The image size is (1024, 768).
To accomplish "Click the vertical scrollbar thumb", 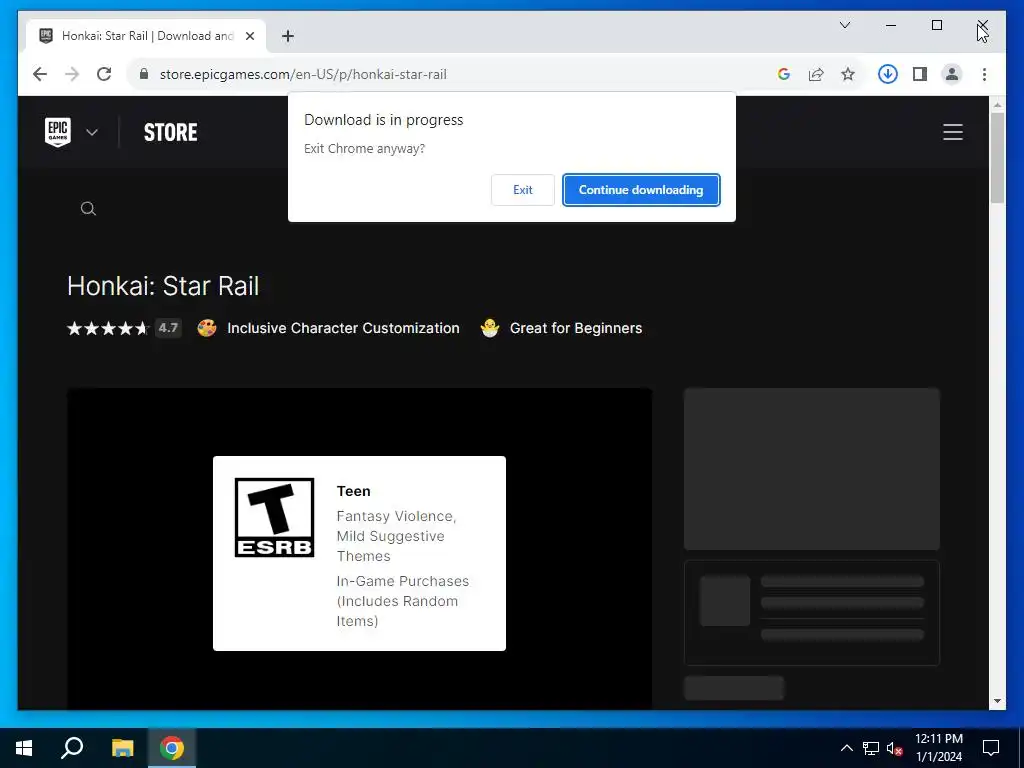I will coord(997,158).
